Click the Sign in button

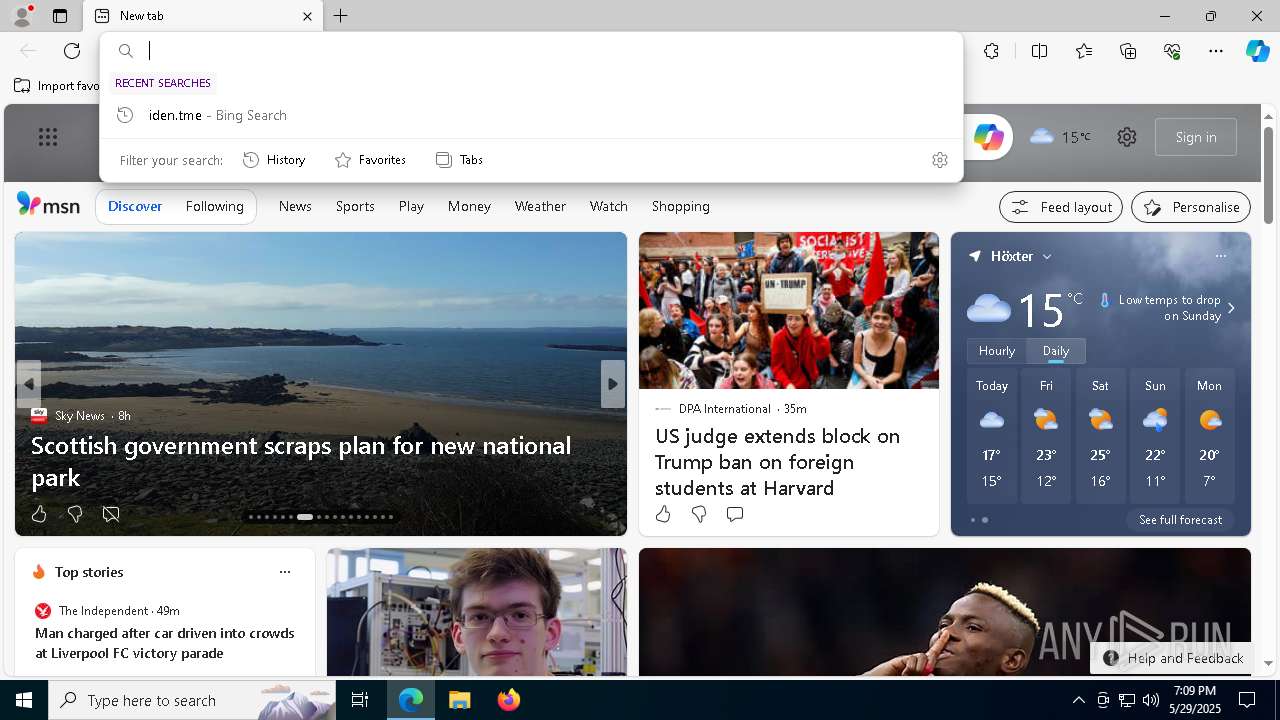point(1196,137)
